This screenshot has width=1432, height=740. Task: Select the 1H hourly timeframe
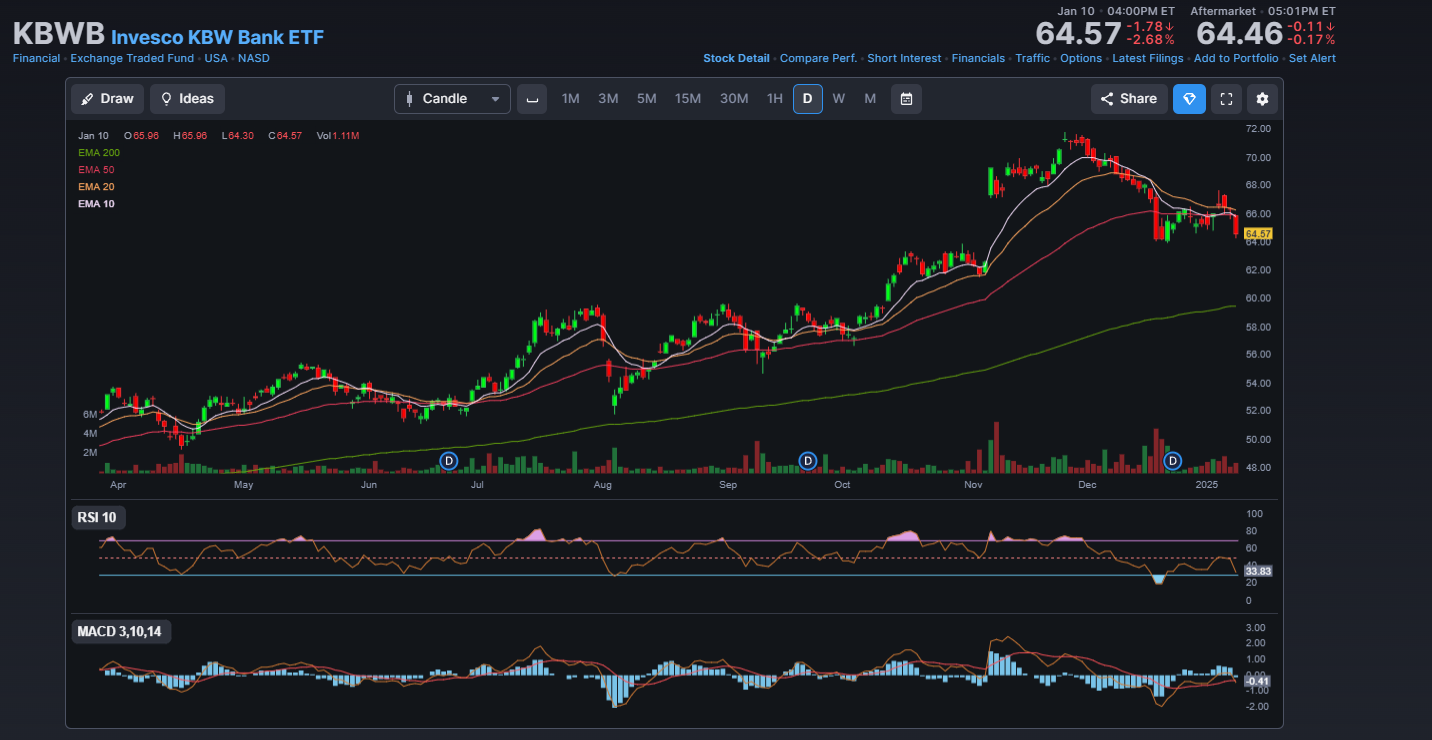[775, 99]
